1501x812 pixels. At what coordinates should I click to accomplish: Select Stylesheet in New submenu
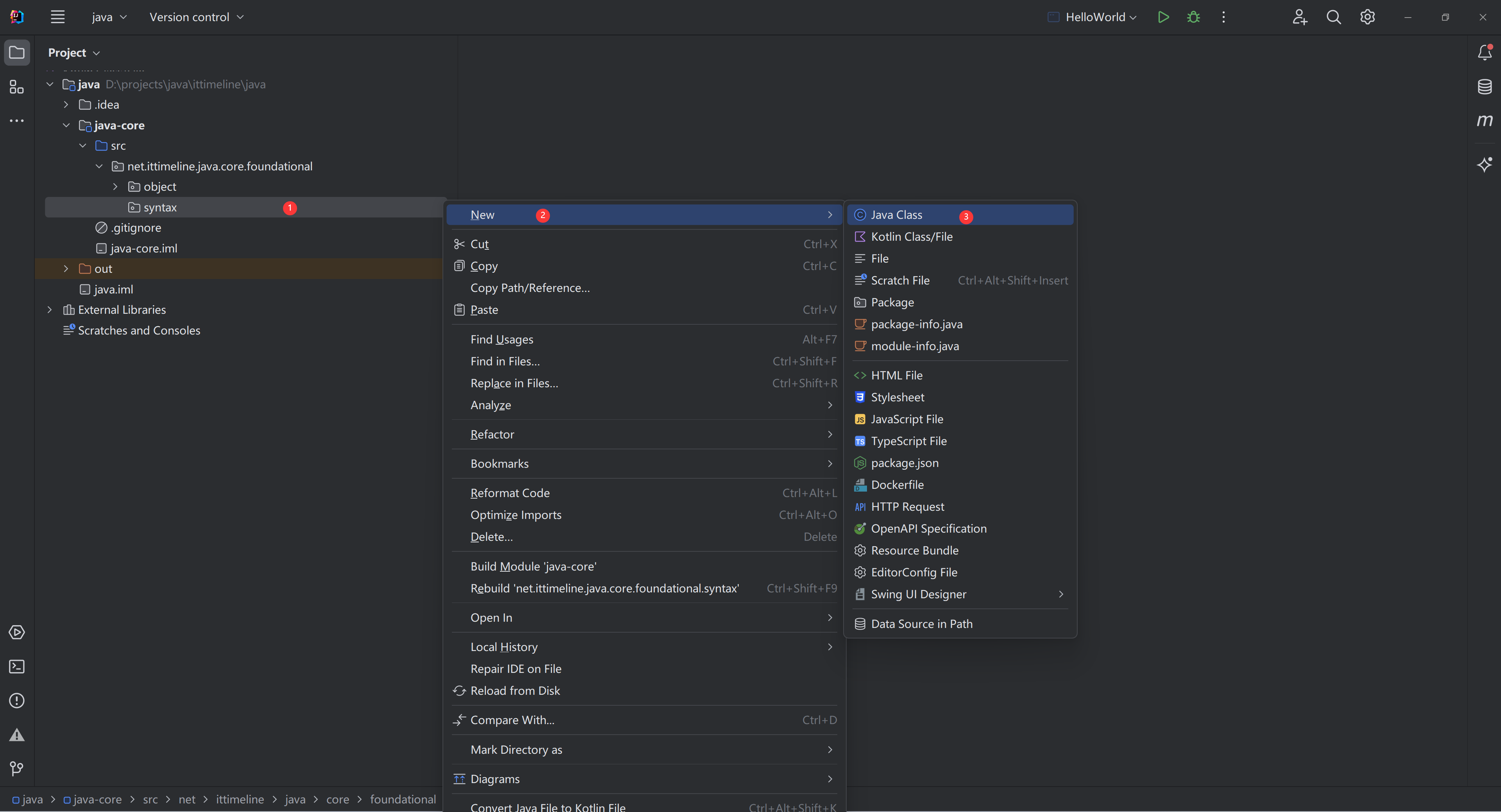[x=960, y=397]
